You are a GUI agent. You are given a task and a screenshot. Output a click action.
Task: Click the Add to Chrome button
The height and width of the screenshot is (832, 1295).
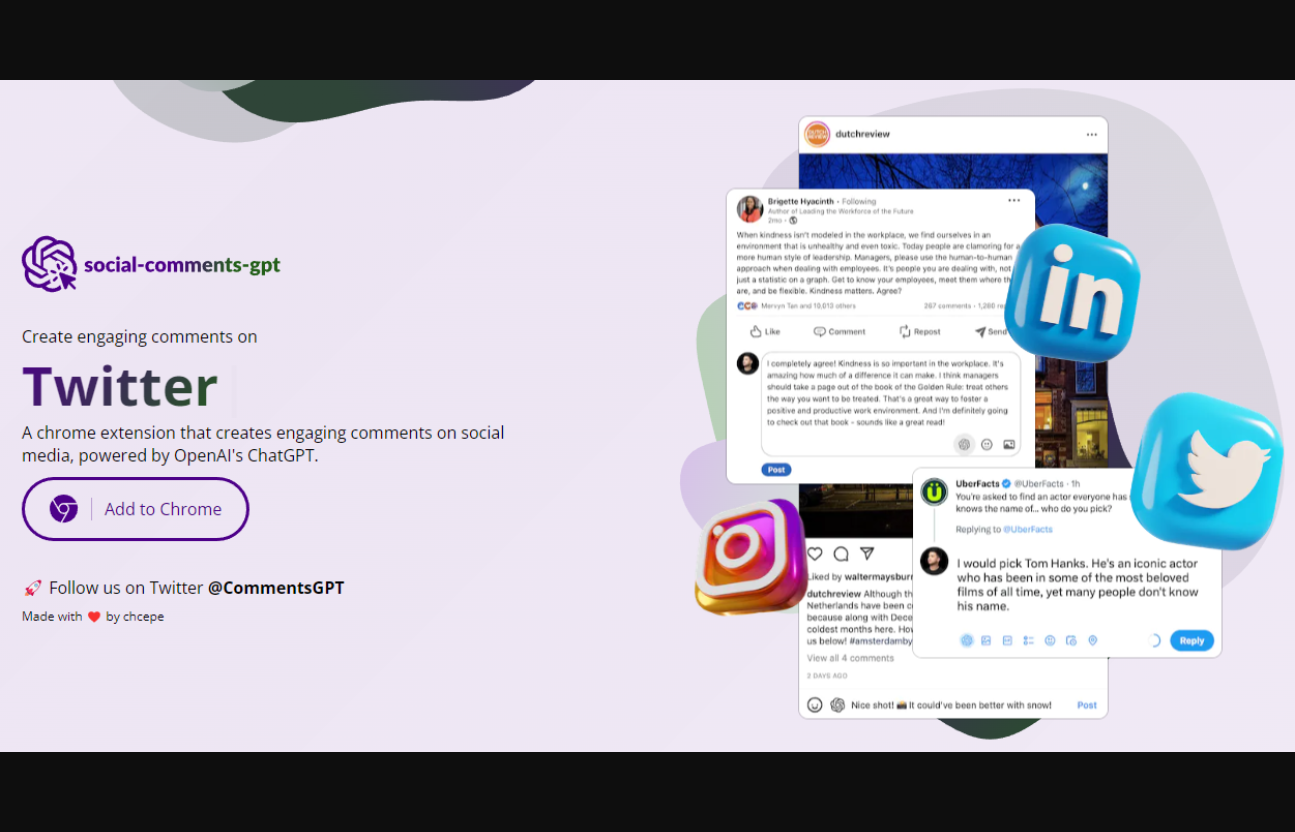135,509
